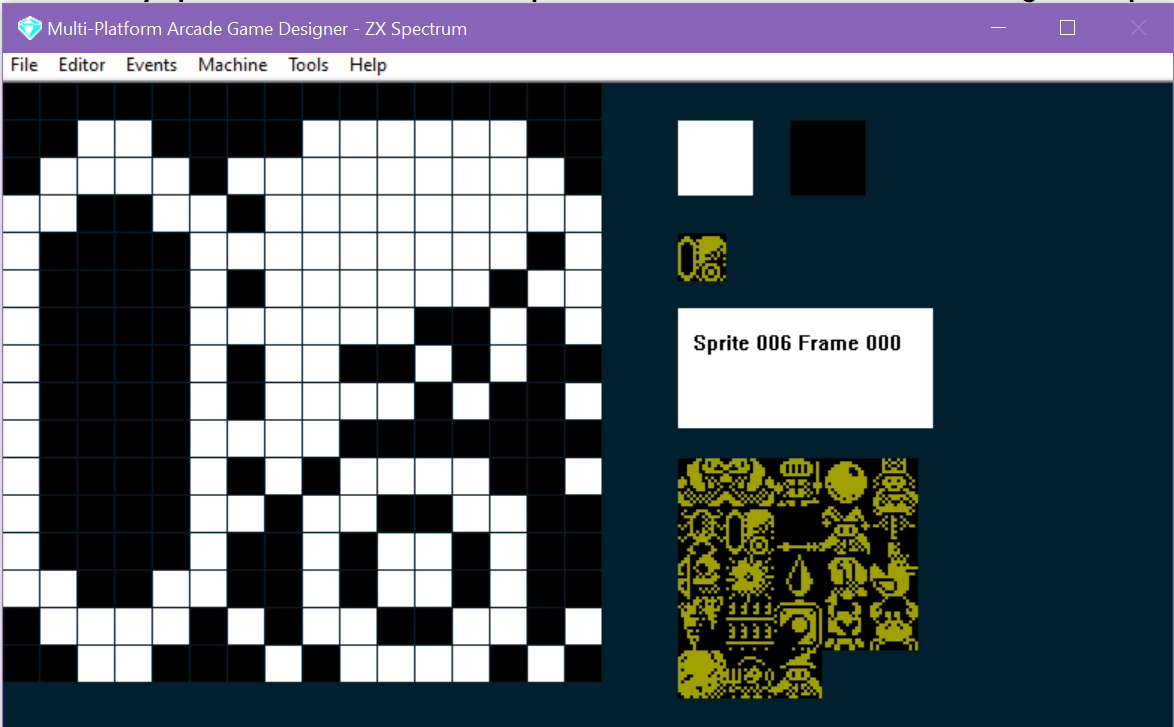1174x727 pixels.
Task: Click the Sprite 006 Frame 000 info box
Action: (805, 368)
